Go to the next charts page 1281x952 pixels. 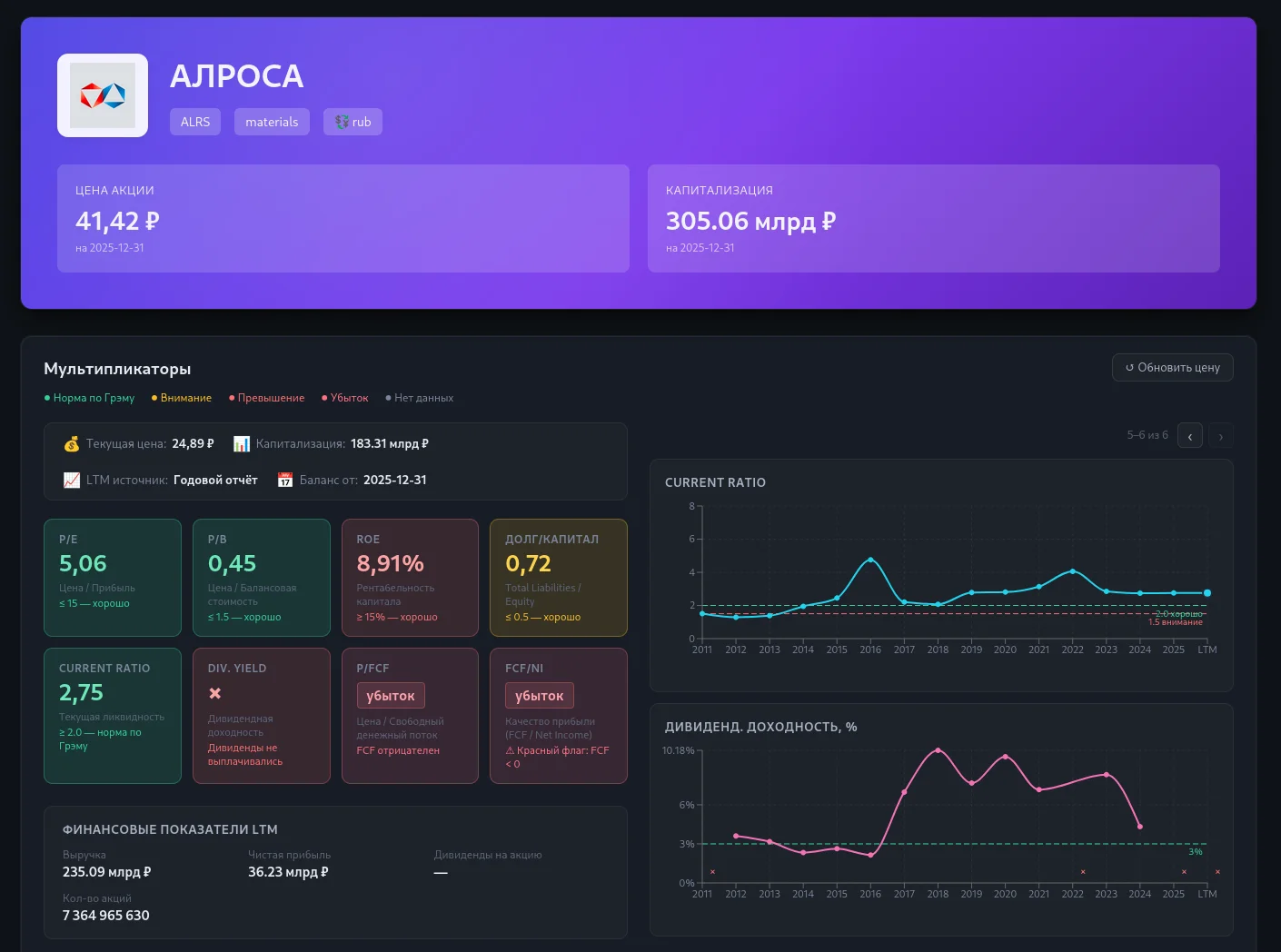(1221, 436)
